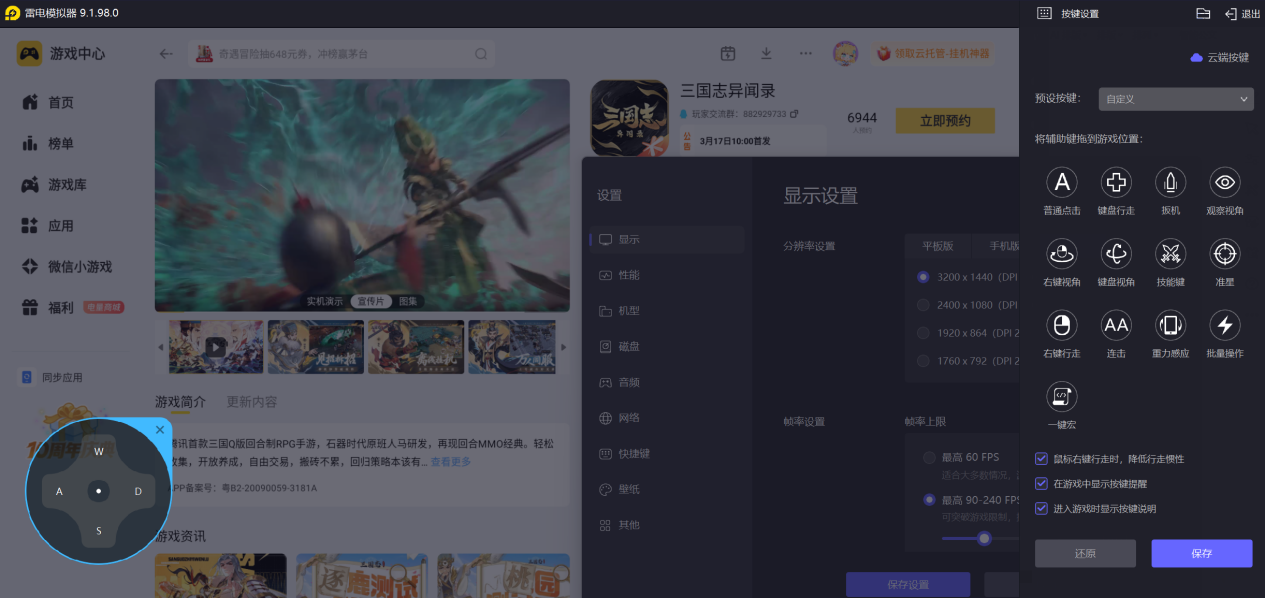Click 查看更多 link in description
This screenshot has width=1265, height=598.
[450, 462]
